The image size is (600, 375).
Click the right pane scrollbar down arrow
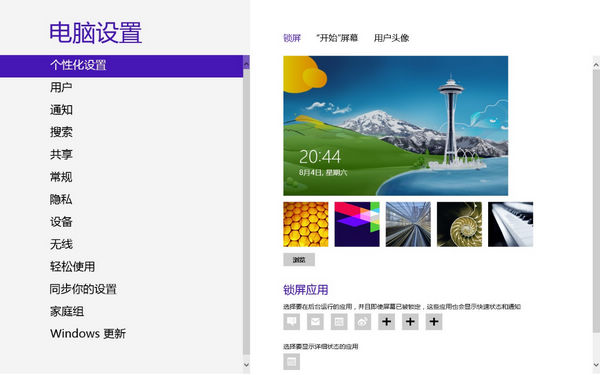point(596,365)
